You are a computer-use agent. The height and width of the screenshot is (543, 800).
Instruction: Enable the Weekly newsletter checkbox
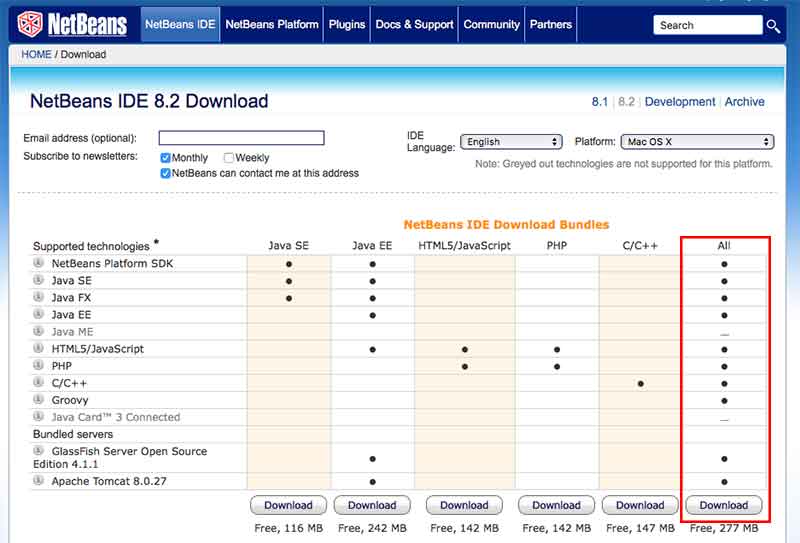click(229, 158)
